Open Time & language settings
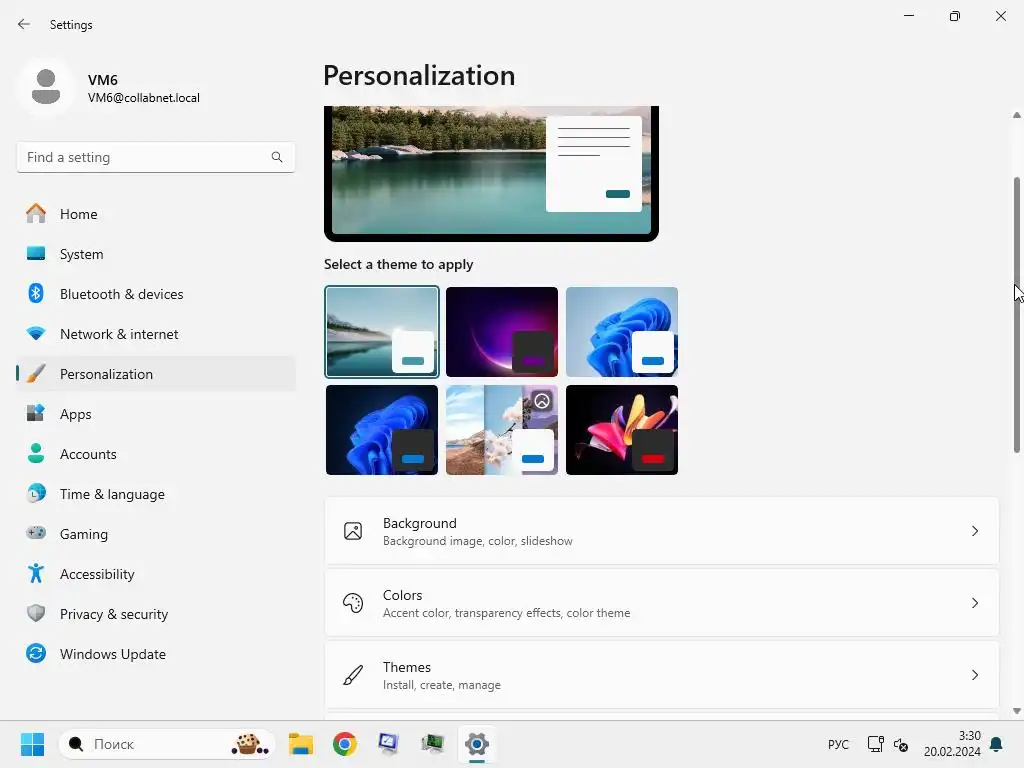 (155, 494)
